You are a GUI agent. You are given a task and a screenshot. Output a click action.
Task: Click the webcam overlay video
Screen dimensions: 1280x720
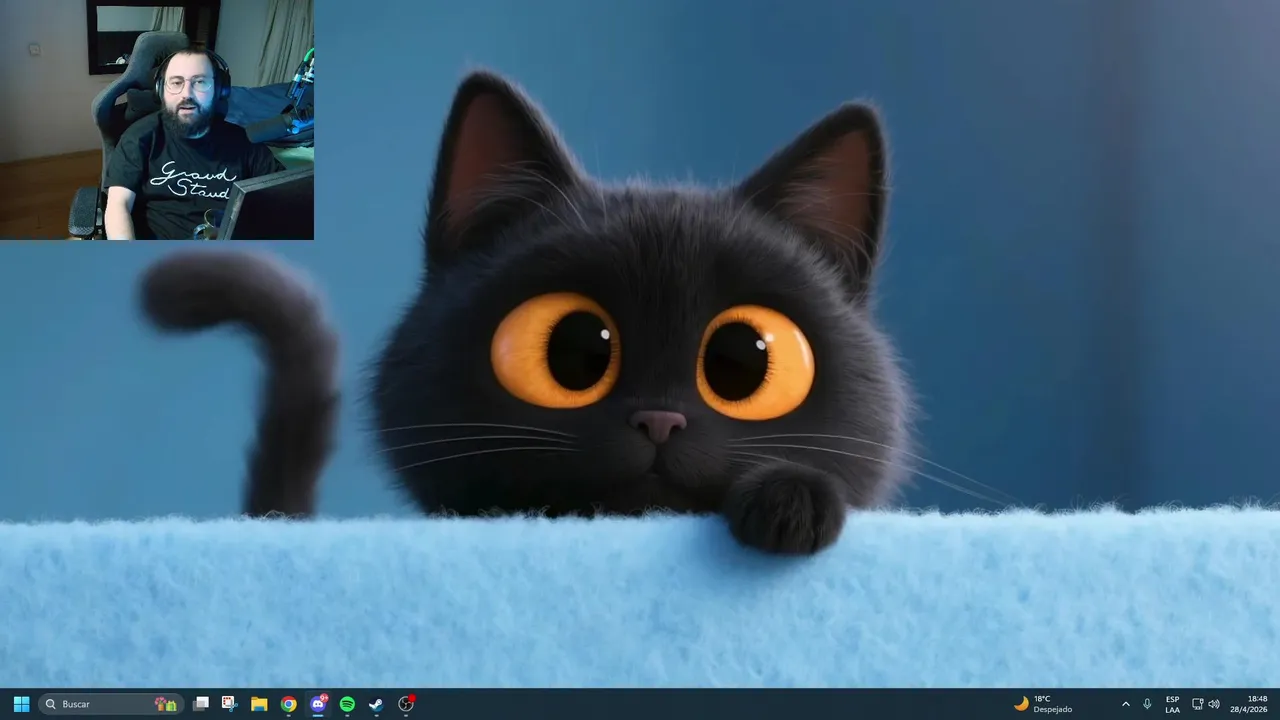157,120
